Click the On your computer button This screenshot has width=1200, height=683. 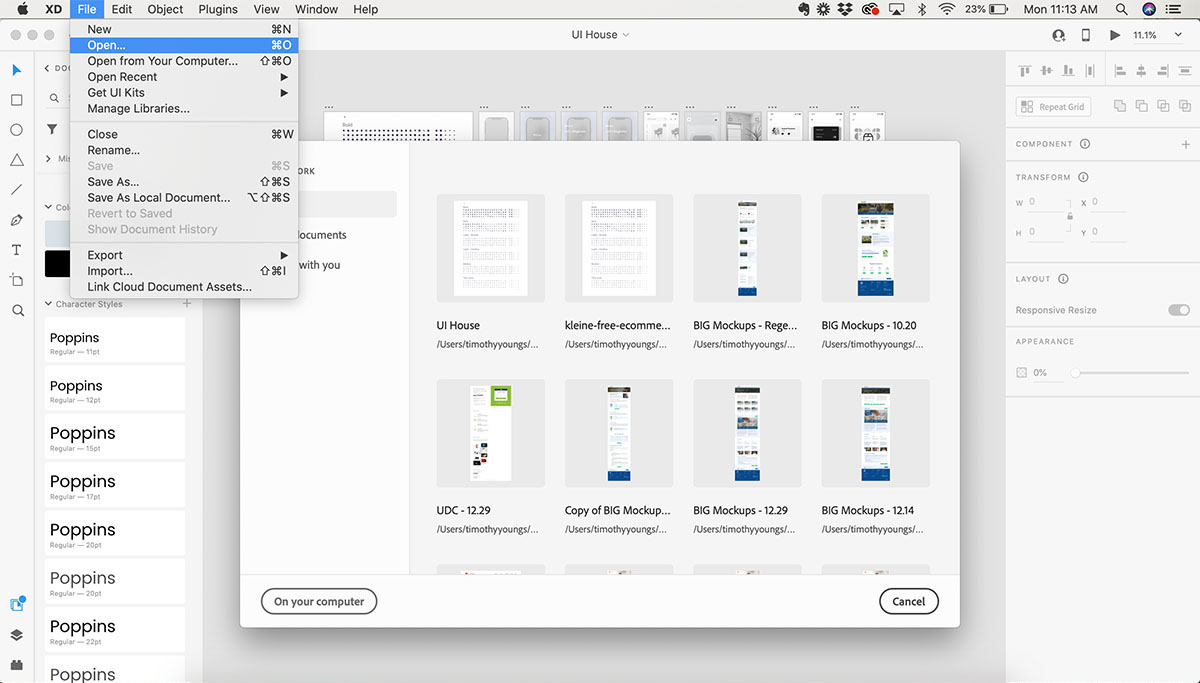(319, 601)
